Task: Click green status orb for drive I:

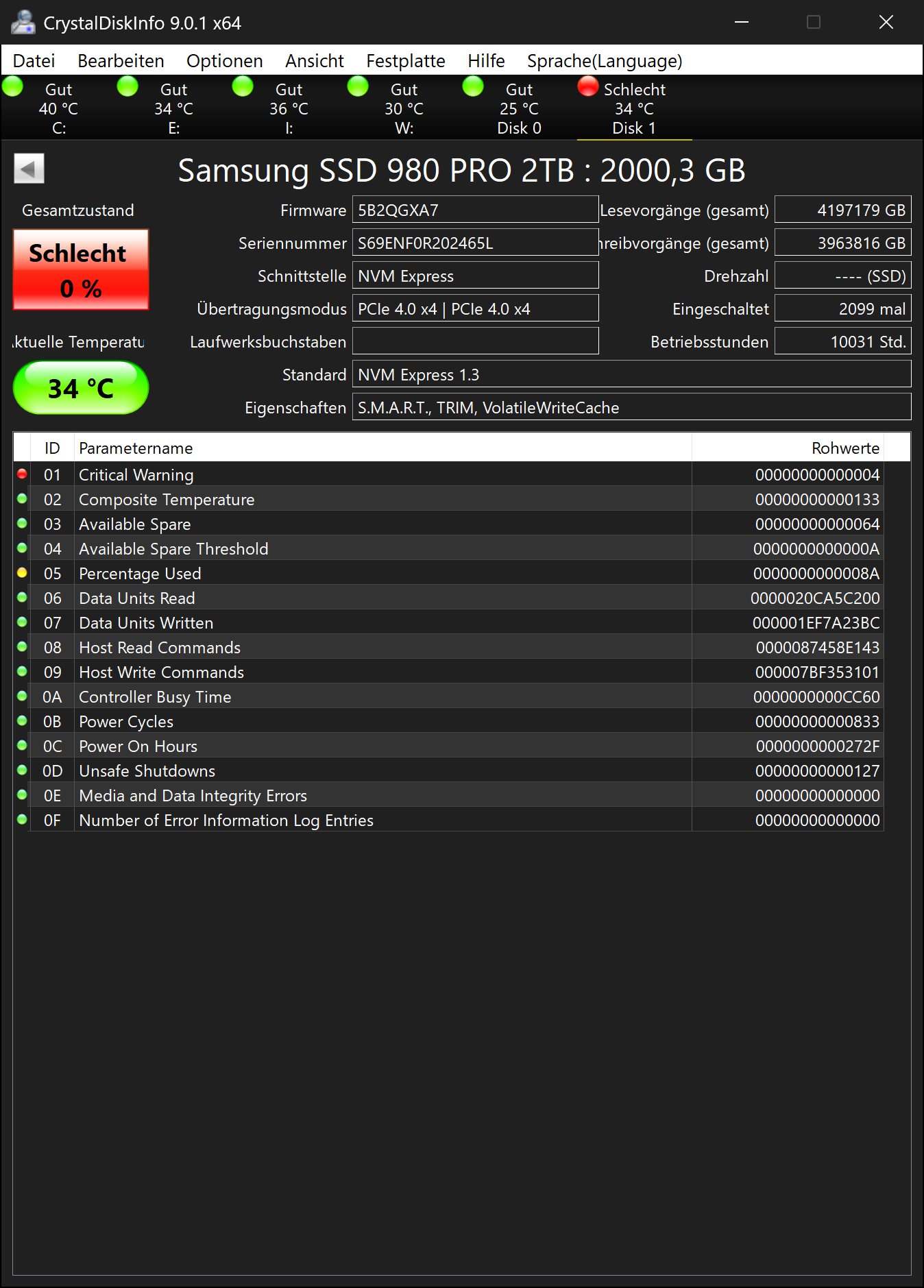Action: tap(243, 86)
